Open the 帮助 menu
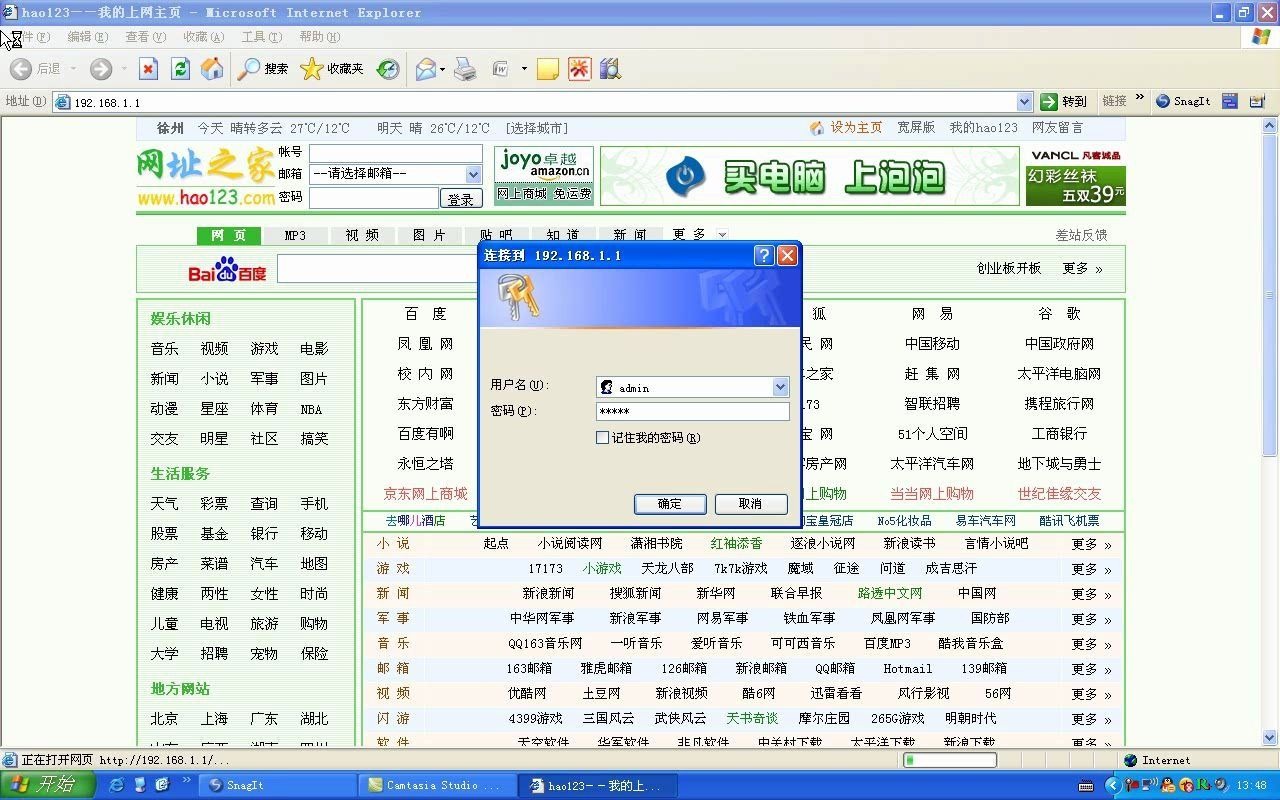The image size is (1280, 800). click(319, 37)
